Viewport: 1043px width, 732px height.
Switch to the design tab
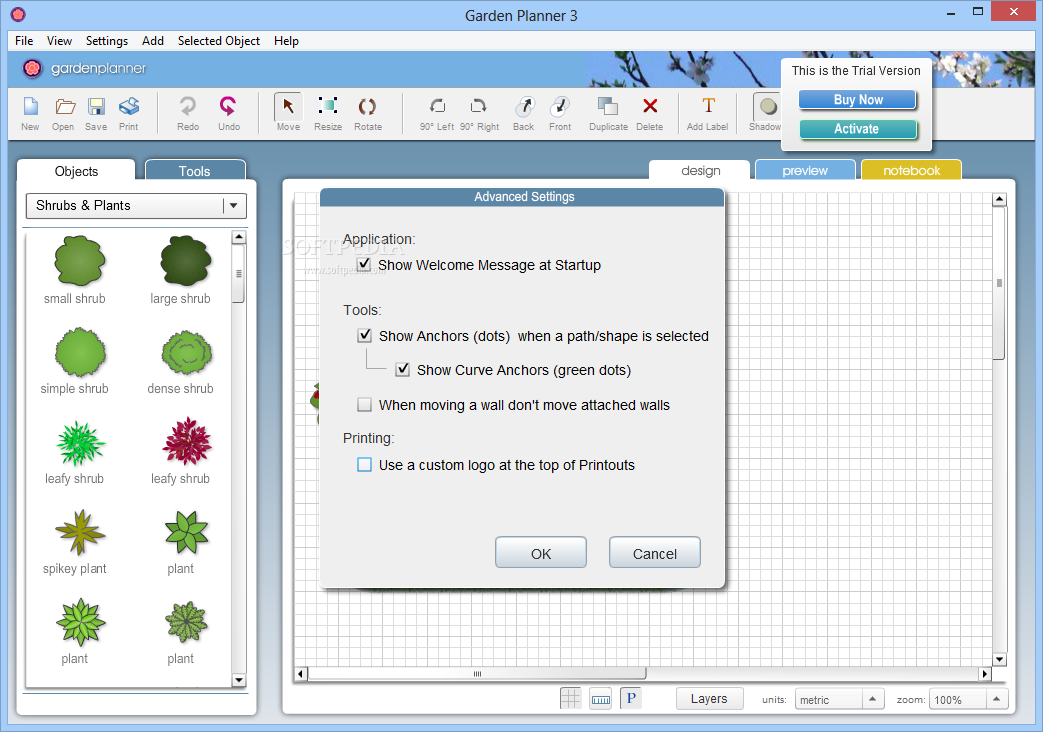coord(700,170)
